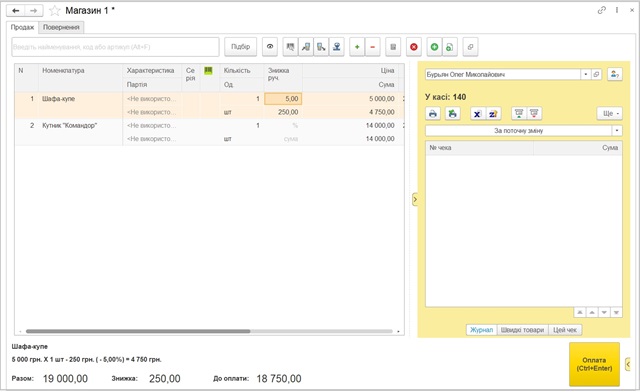Select the Швидкі товари tab
The image size is (640, 392).
click(522, 330)
